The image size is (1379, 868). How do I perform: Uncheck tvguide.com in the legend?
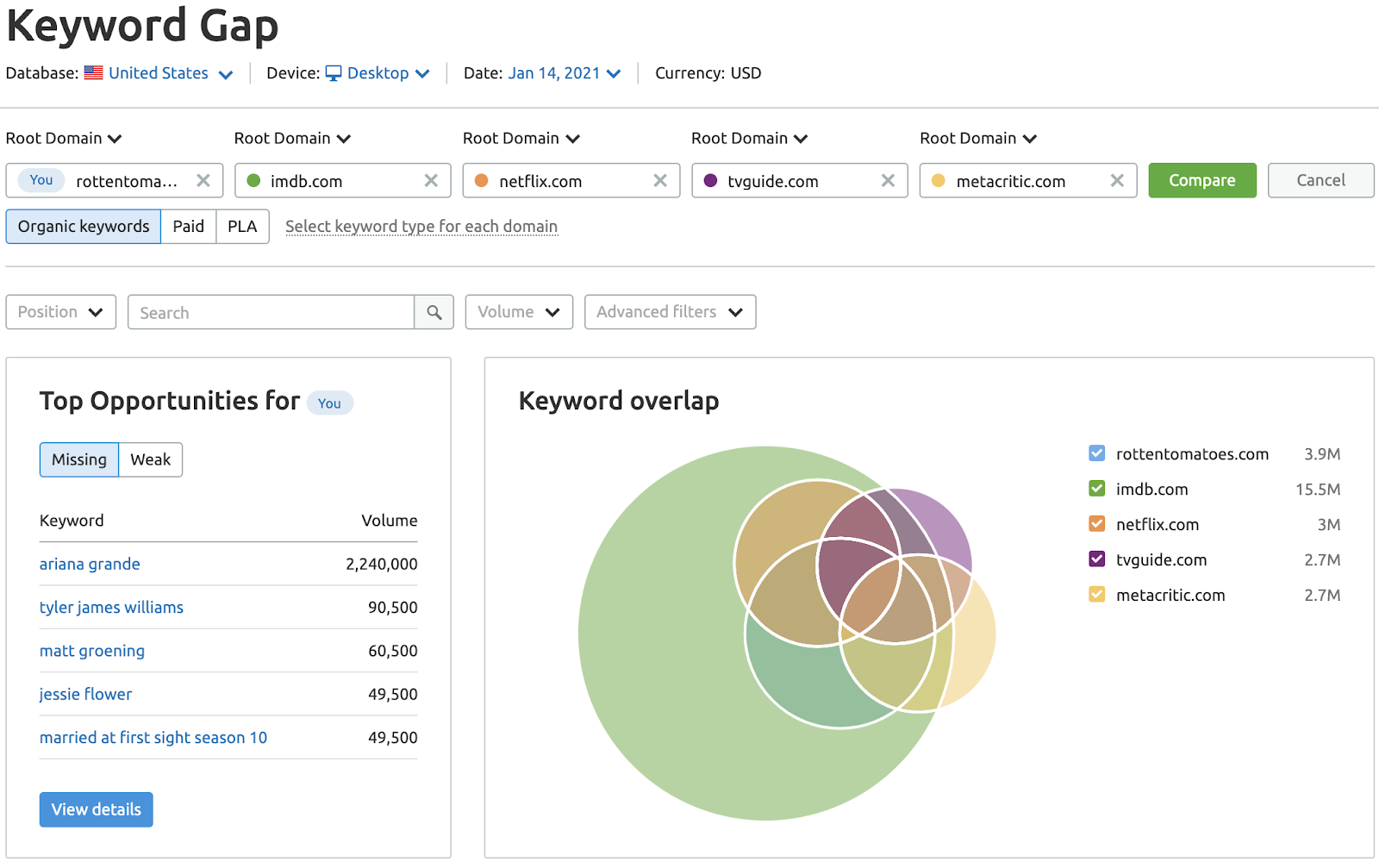[1096, 559]
